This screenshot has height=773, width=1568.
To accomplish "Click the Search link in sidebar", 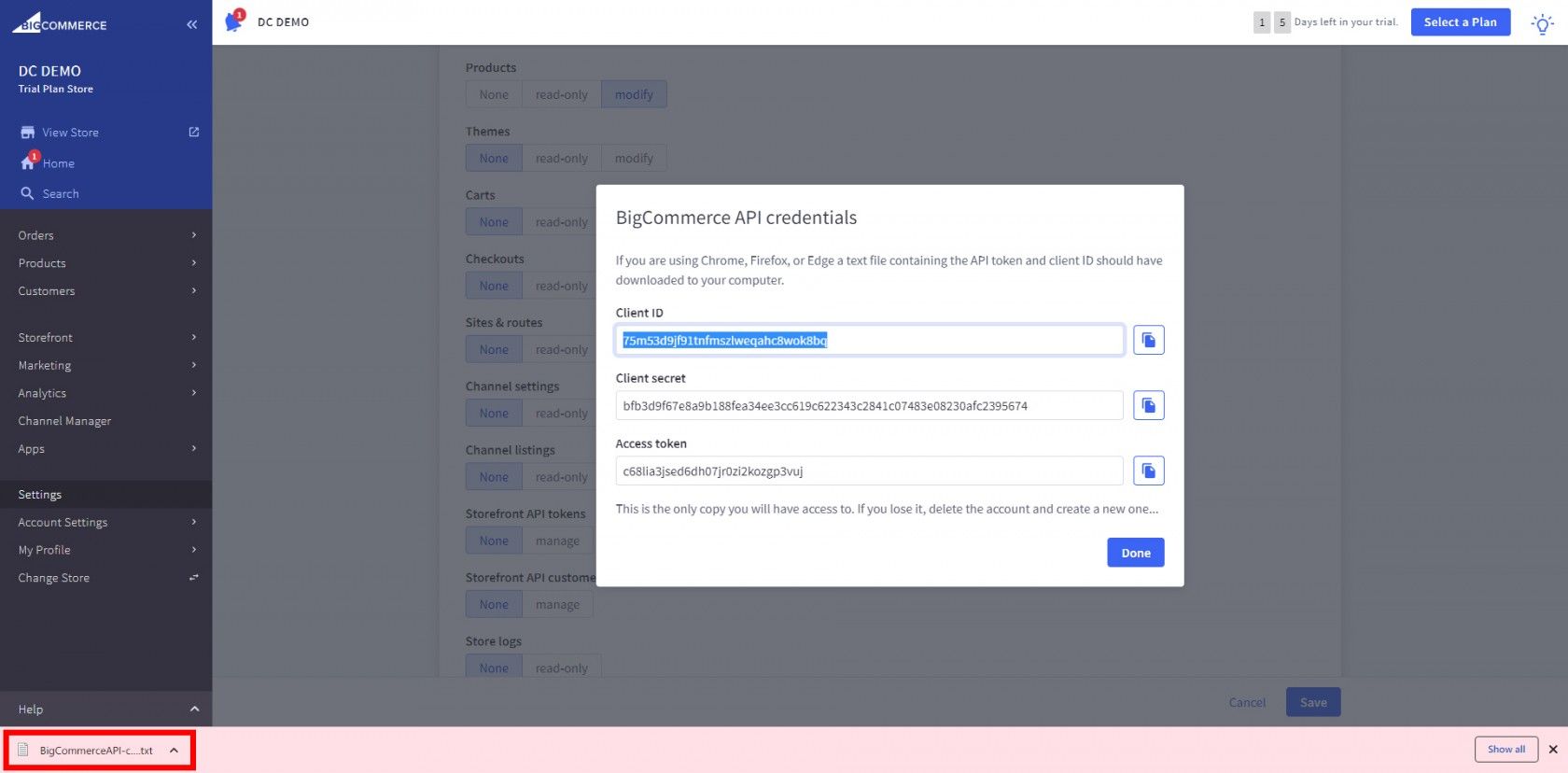I will (x=61, y=194).
